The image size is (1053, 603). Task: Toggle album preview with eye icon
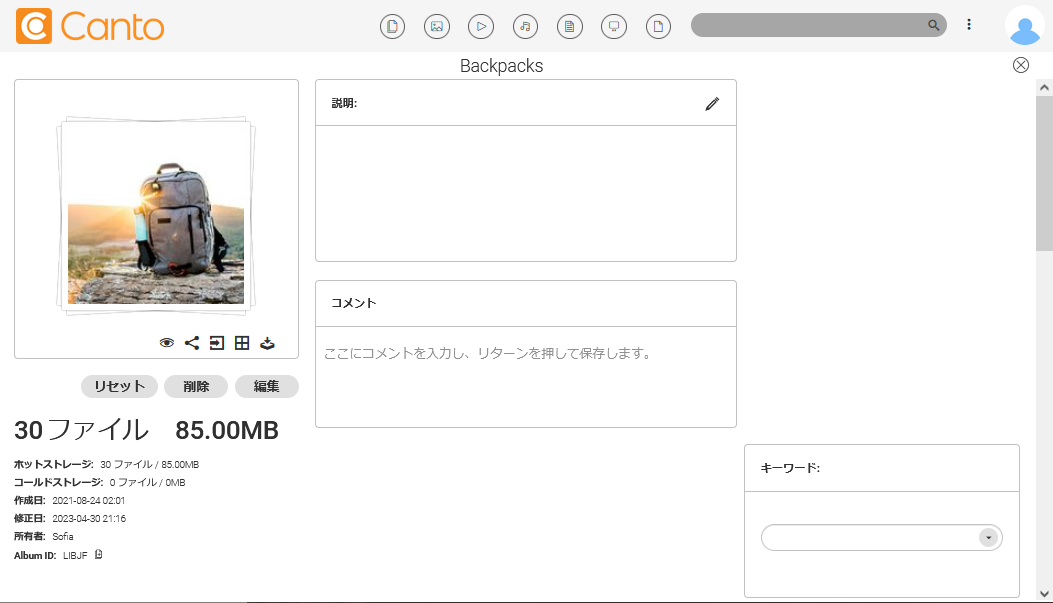pos(167,343)
